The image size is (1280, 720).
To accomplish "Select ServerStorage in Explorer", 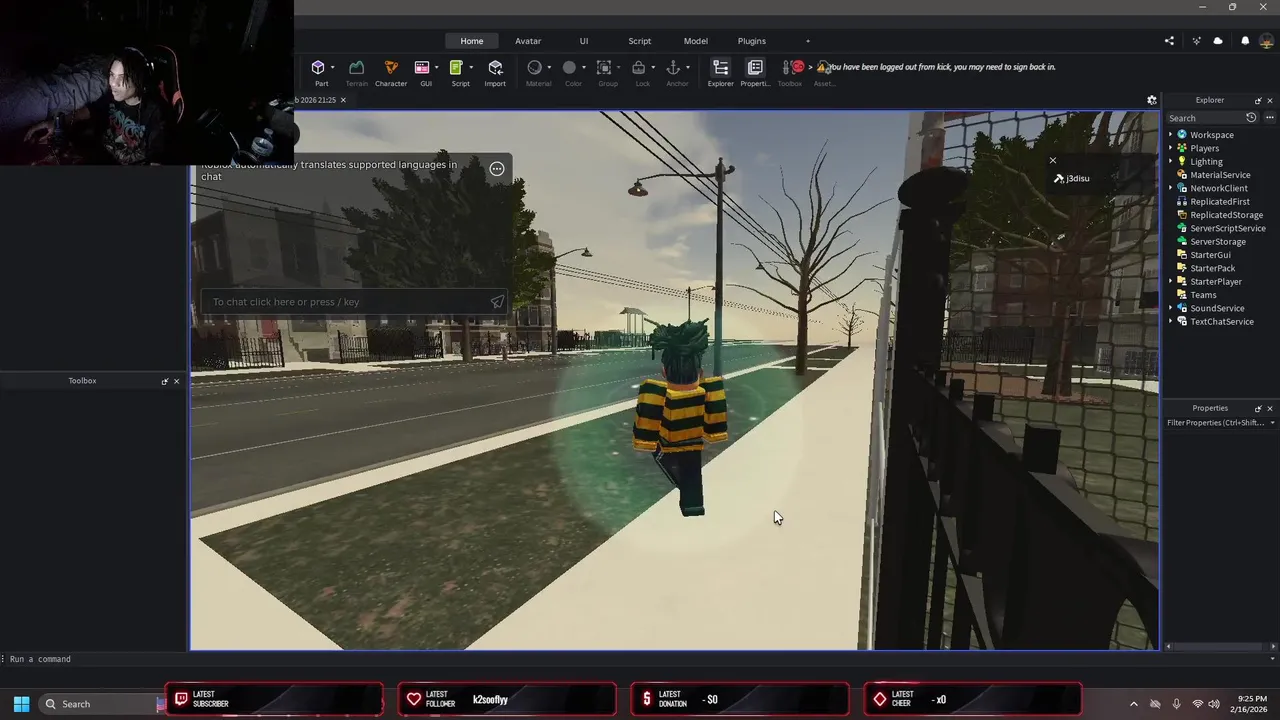I will [1217, 241].
